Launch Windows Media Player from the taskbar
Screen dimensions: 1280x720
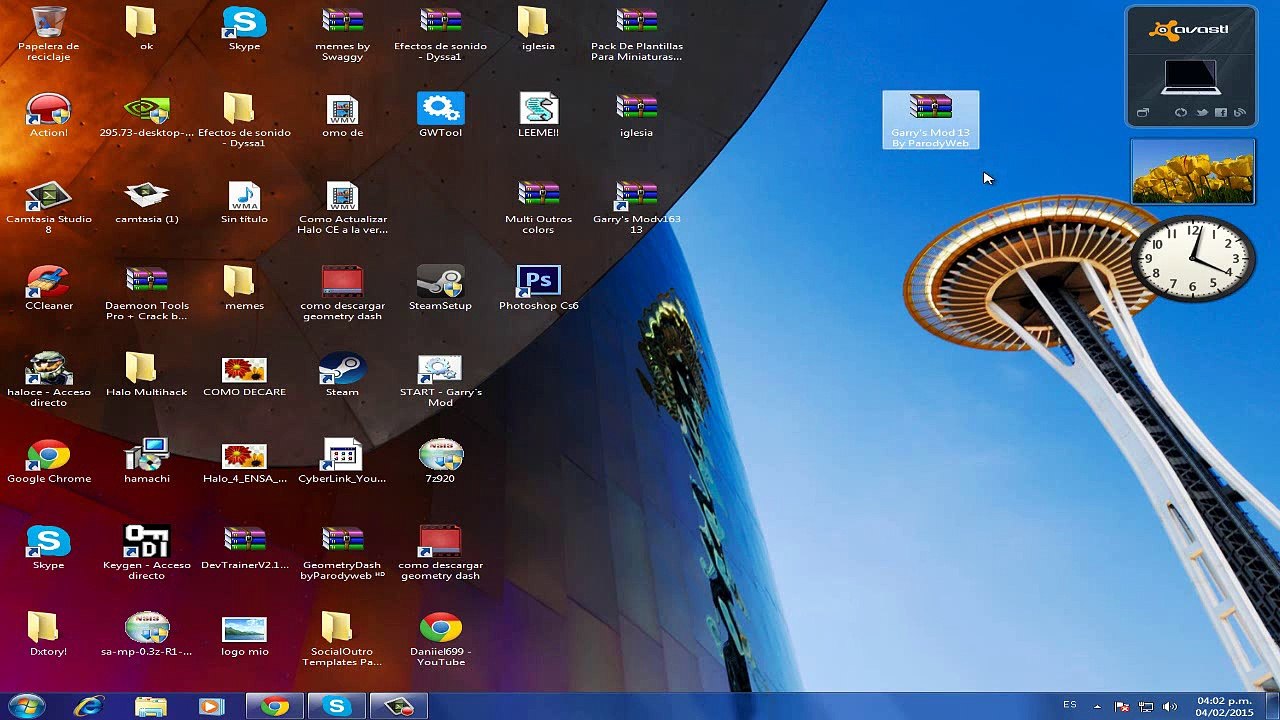click(212, 706)
